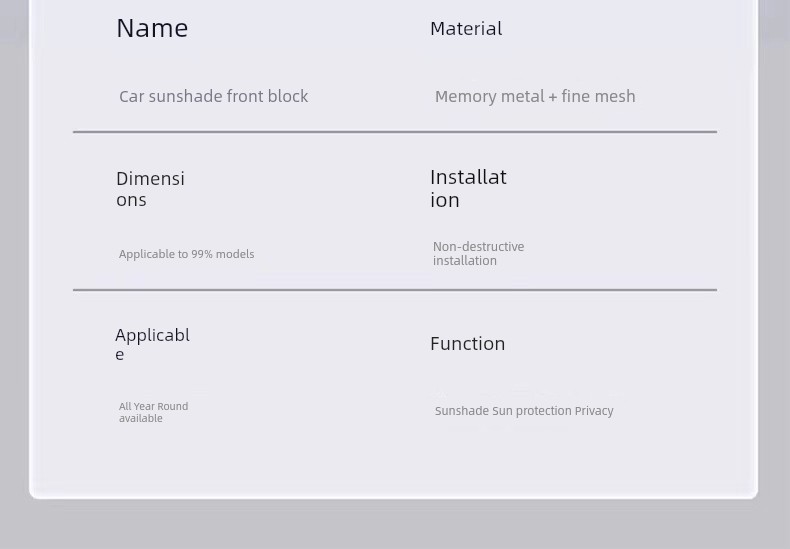The height and width of the screenshot is (549, 790).
Task: Click the "Material" heading
Action: coord(466,28)
